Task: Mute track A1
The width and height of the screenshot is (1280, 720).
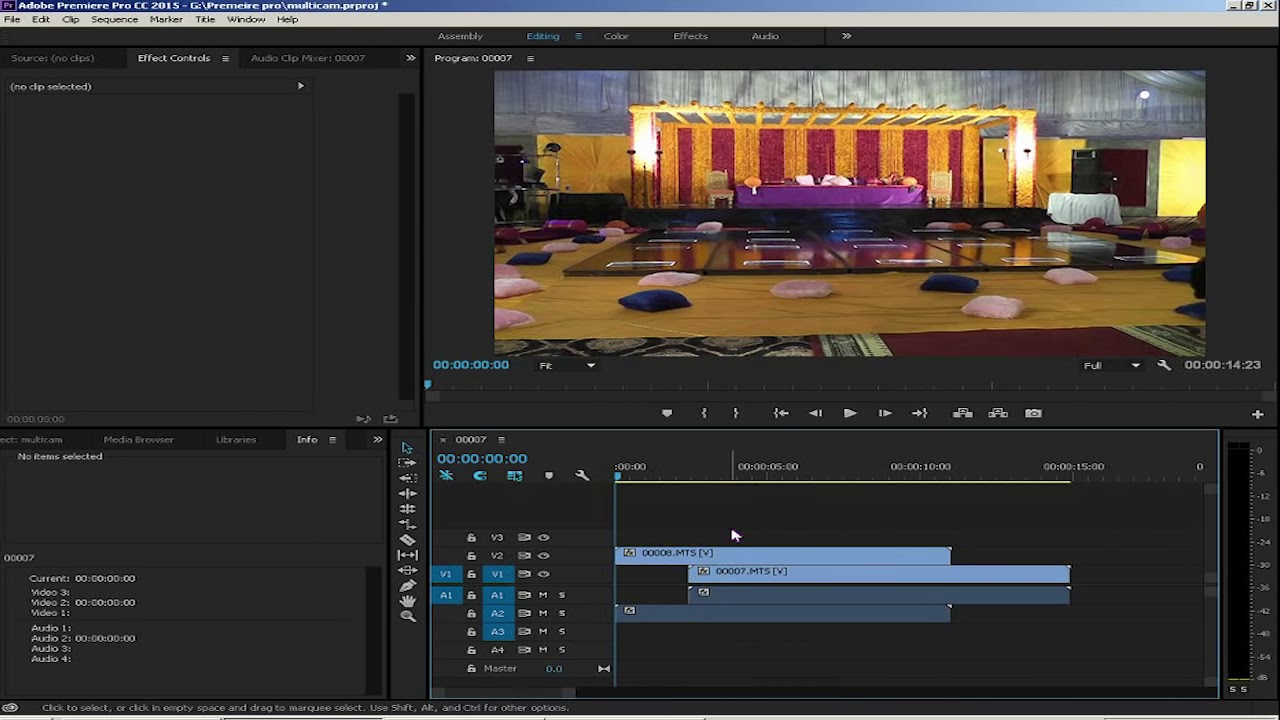Action: [543, 595]
